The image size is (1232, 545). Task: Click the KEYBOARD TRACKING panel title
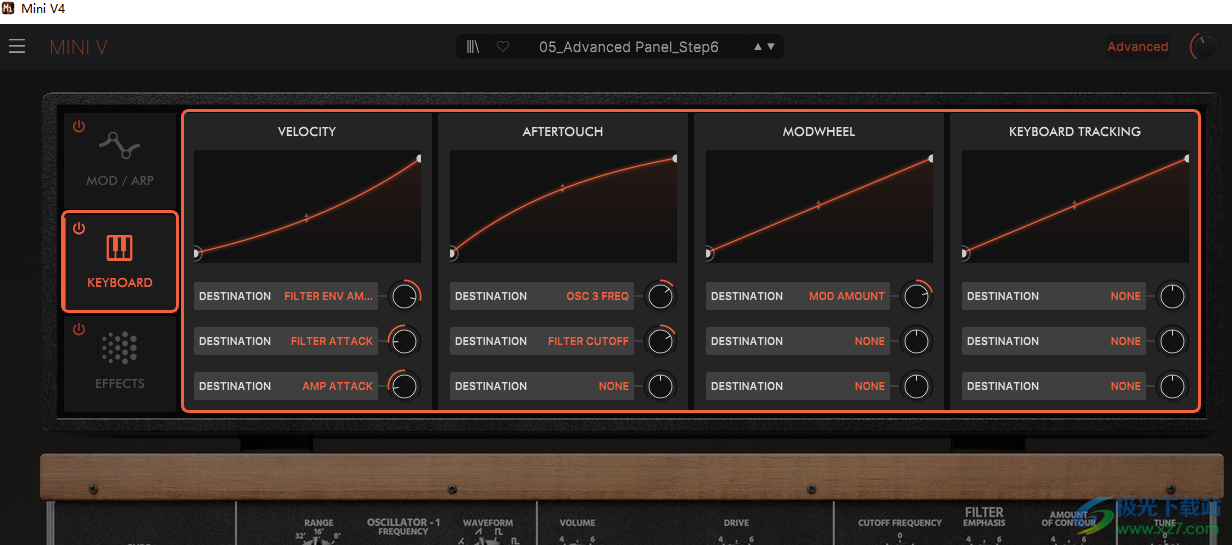point(1075,131)
